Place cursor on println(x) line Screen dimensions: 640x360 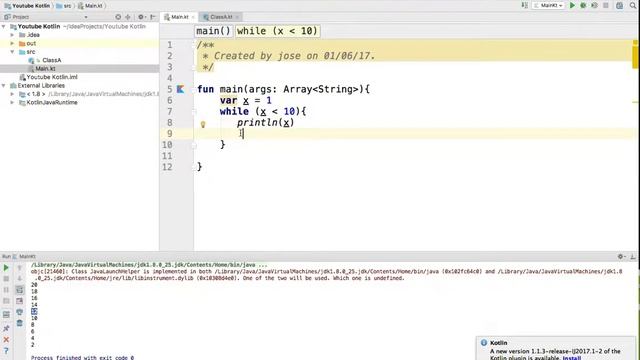[x=265, y=122]
